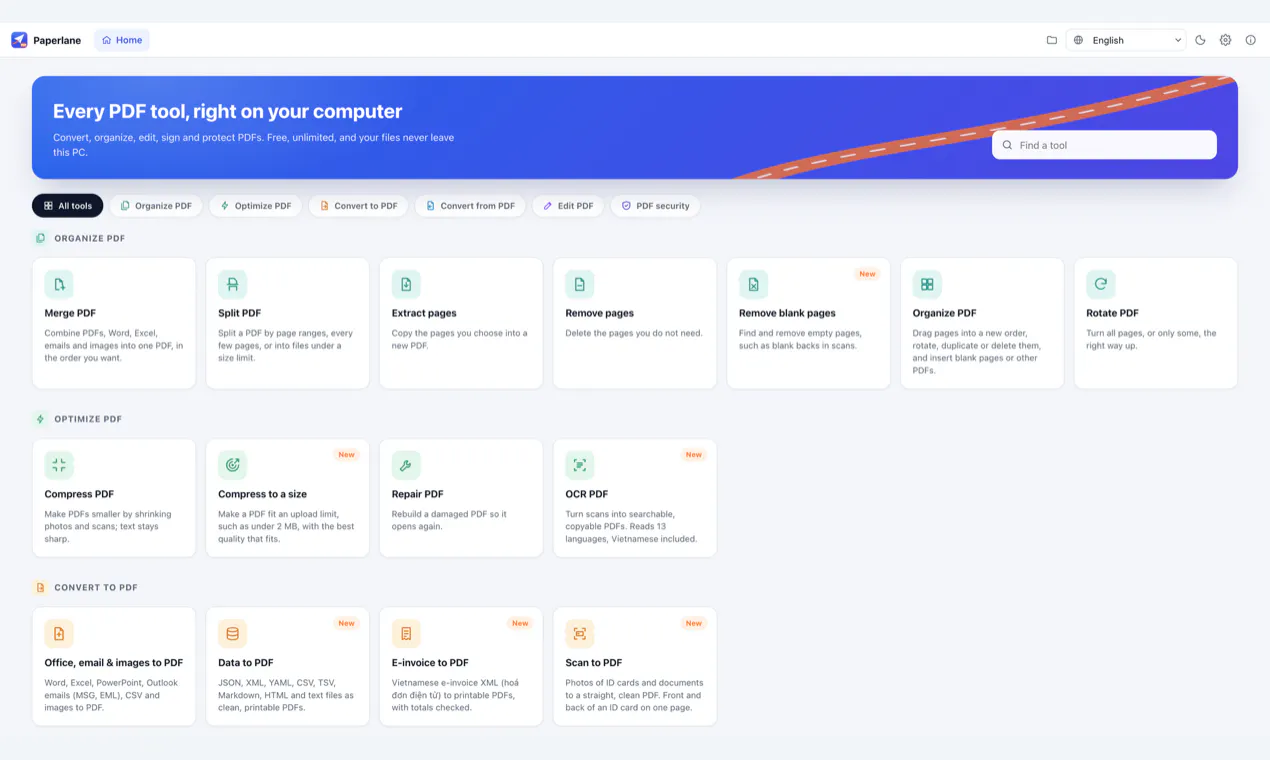Viewport: 1270px width, 760px height.
Task: Click the "OCR PDF" card title
Action: (587, 494)
